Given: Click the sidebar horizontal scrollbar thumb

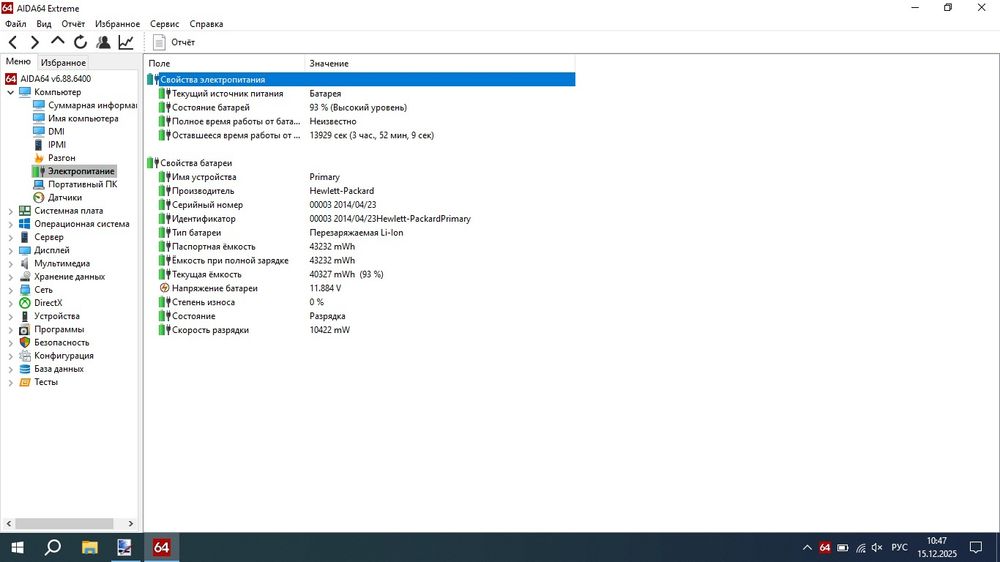Looking at the screenshot, I should (64, 523).
